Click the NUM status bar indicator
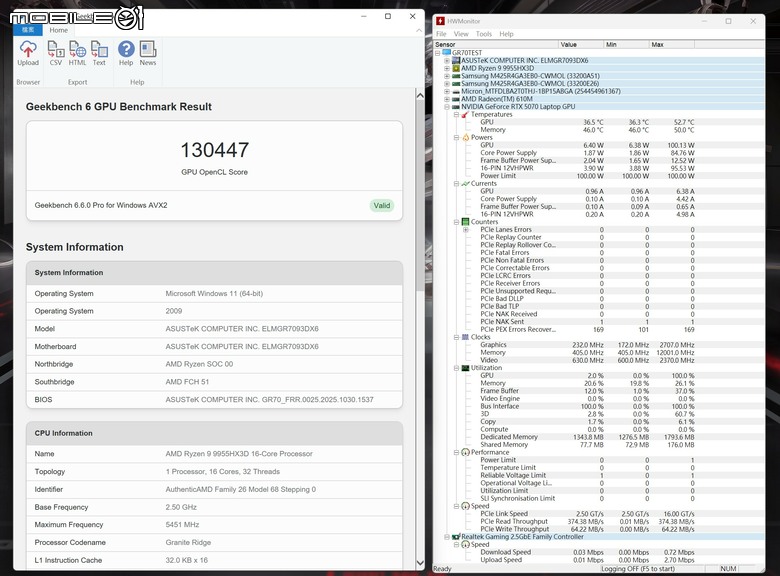Viewport: 780px width, 576px height. 728,569
